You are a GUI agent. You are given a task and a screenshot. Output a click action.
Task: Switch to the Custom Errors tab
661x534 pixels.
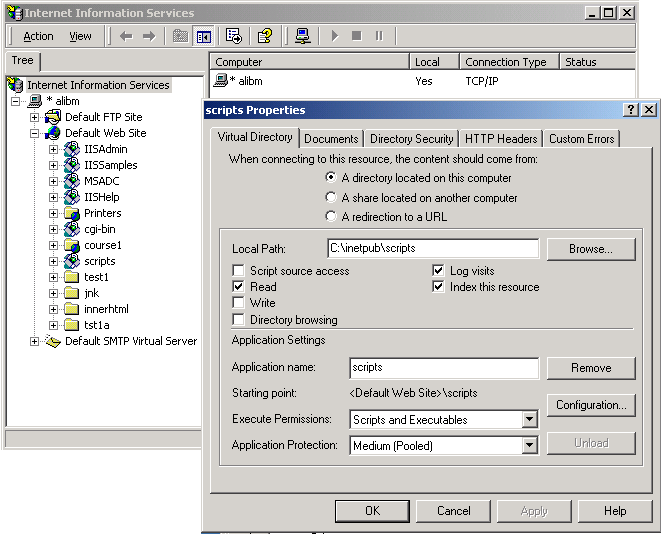coord(582,139)
